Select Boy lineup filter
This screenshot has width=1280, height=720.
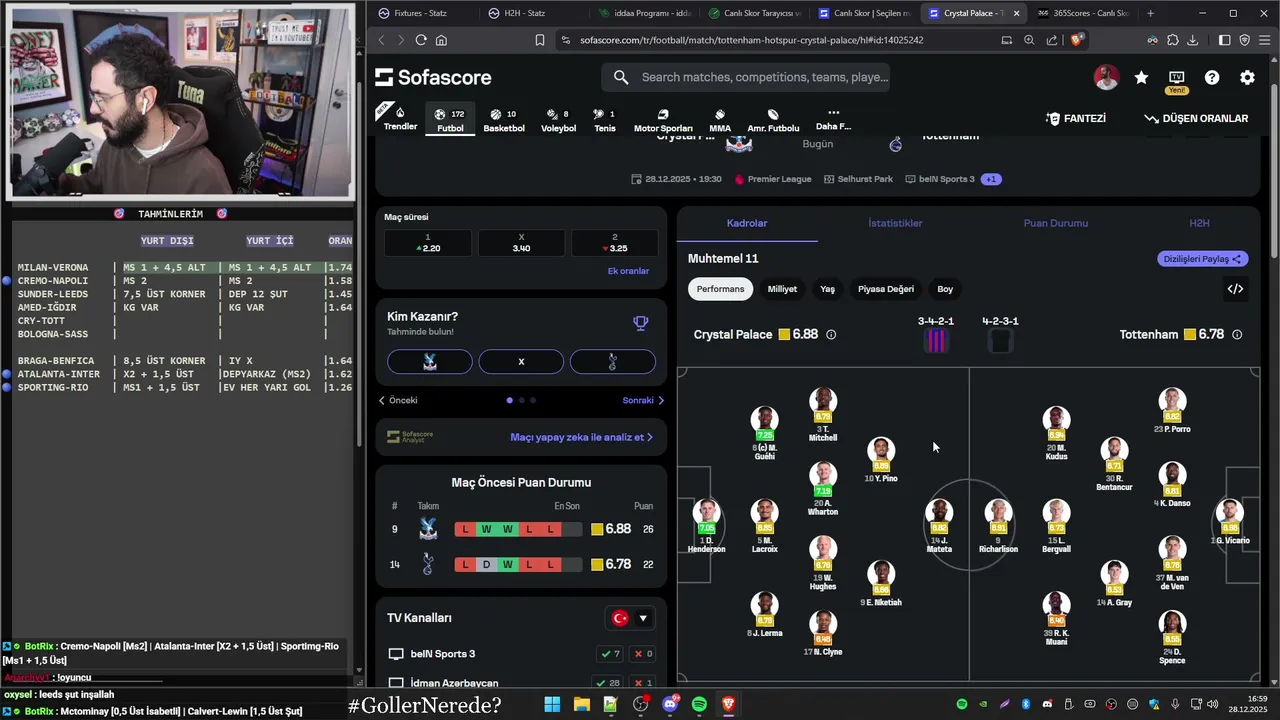pyautogui.click(x=945, y=289)
